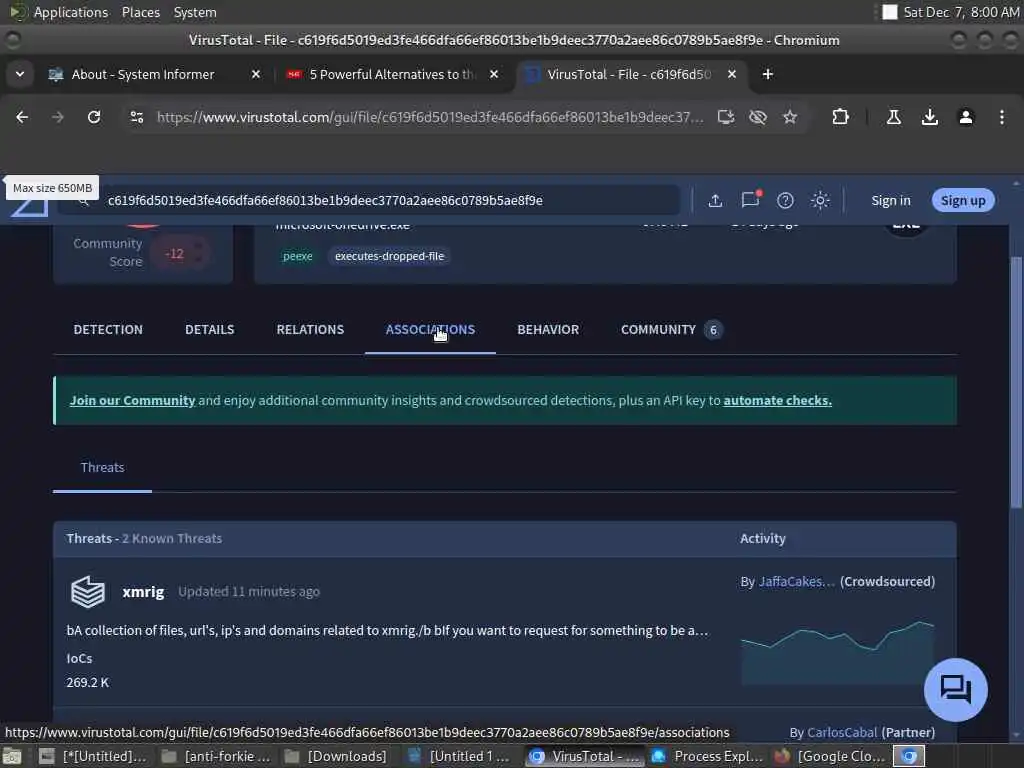Click the last Chromium icon in taskbar
This screenshot has width=1024, height=768.
click(x=909, y=756)
